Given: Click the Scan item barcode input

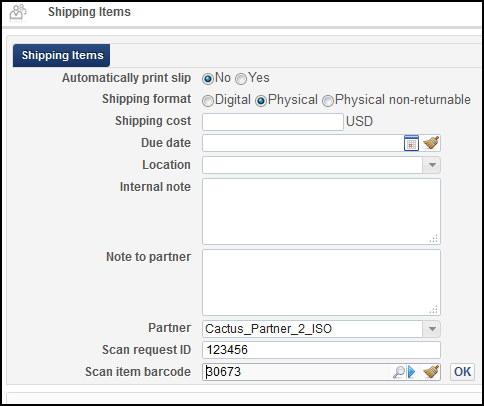Looking at the screenshot, I should coord(297,372).
